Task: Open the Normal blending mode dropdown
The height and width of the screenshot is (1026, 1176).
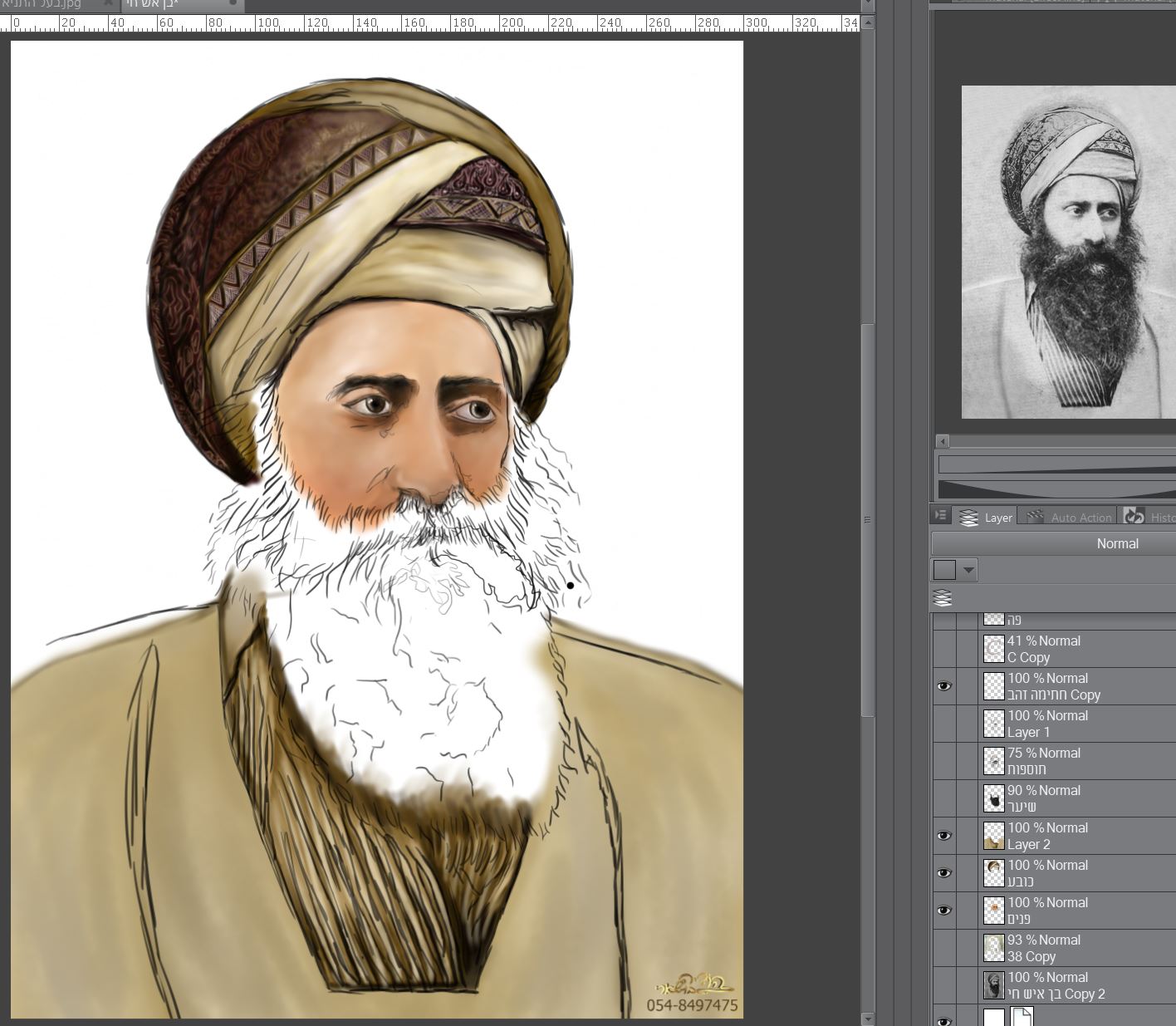Action: click(1117, 543)
